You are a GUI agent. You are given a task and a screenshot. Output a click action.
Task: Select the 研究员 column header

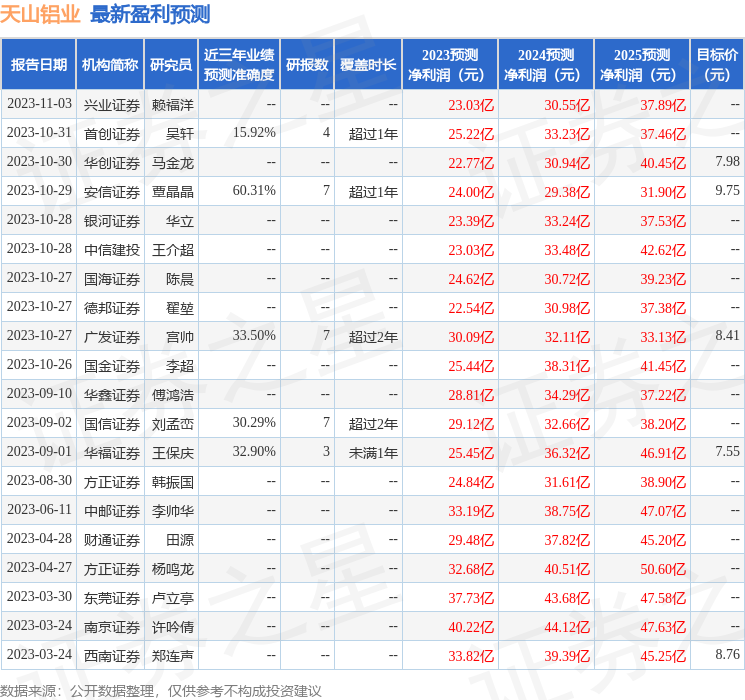click(x=171, y=65)
